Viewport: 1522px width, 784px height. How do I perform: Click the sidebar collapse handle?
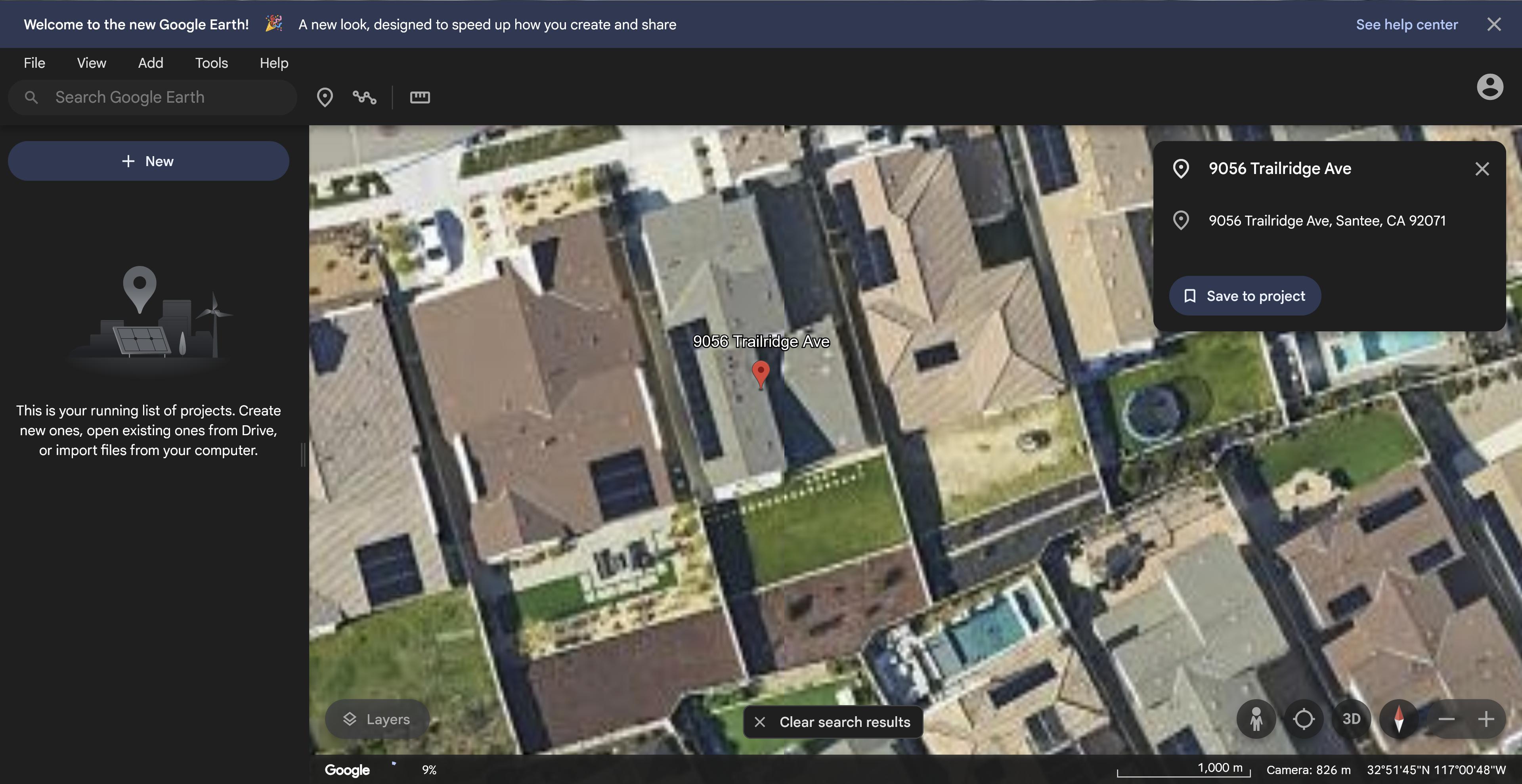pos(303,454)
